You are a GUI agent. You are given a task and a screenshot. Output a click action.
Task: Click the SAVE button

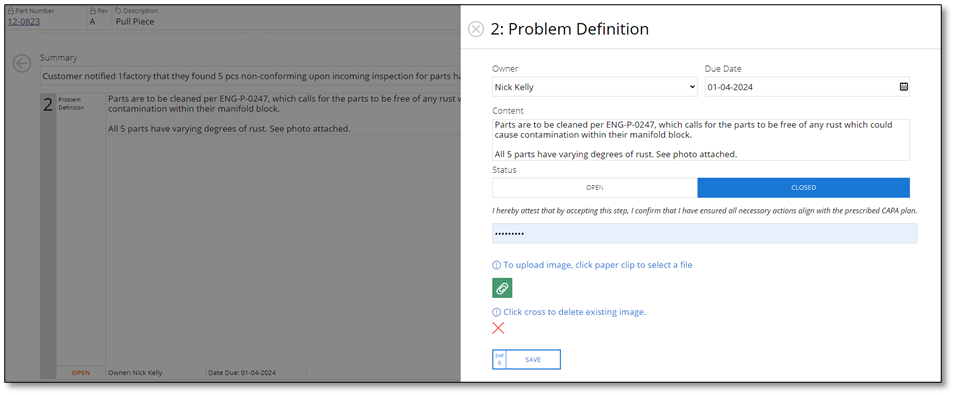pos(526,360)
